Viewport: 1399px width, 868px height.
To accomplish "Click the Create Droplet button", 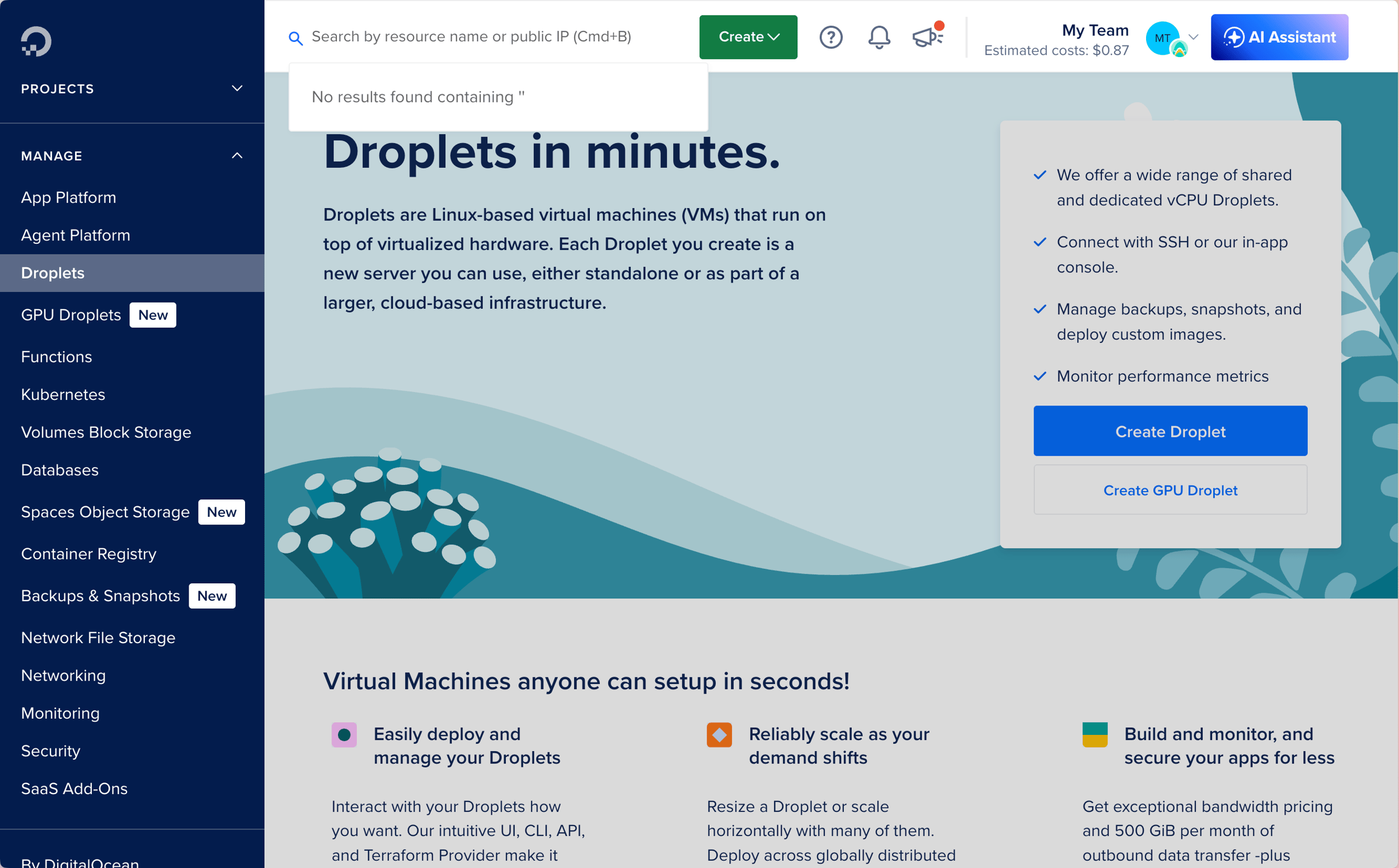I will coord(1171,431).
